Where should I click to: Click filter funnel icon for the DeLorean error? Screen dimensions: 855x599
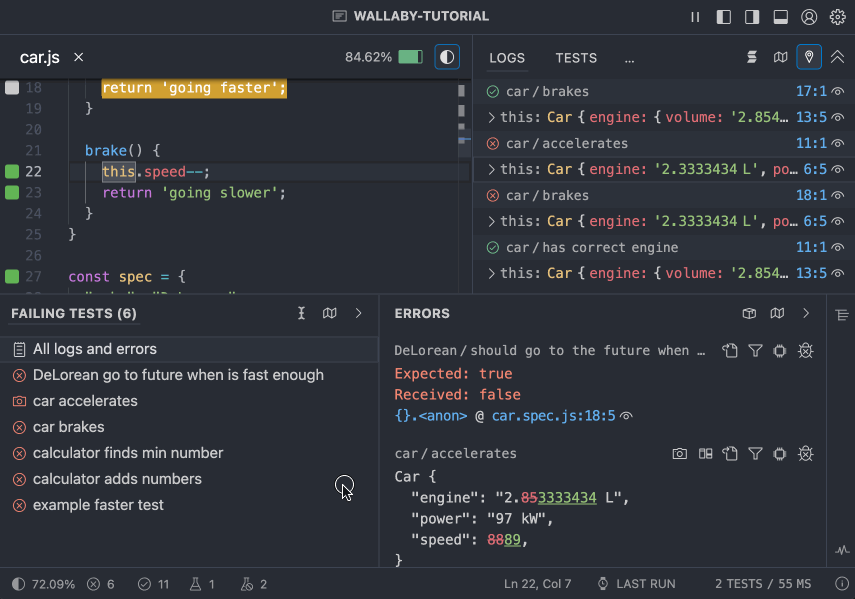[x=755, y=350]
